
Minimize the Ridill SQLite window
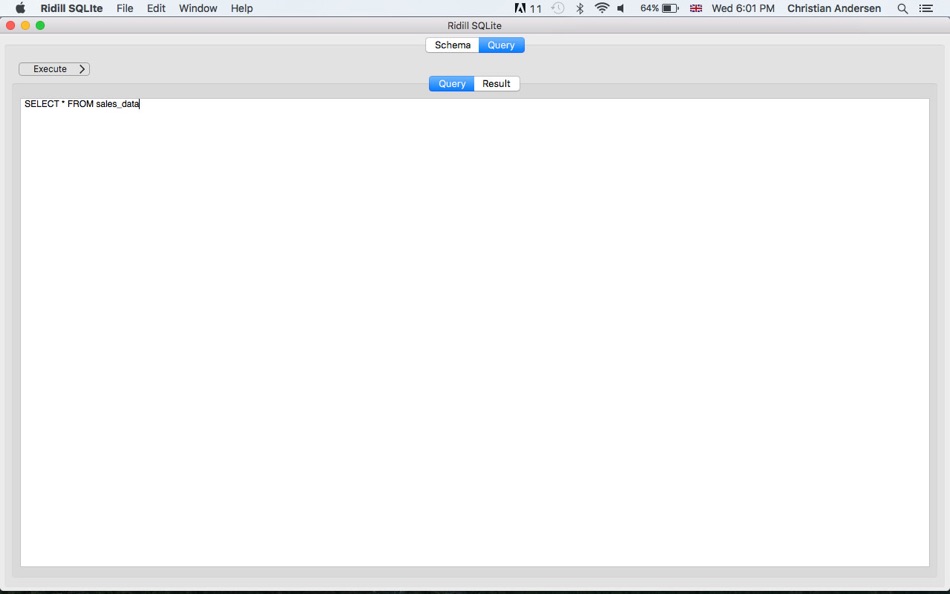pos(25,25)
